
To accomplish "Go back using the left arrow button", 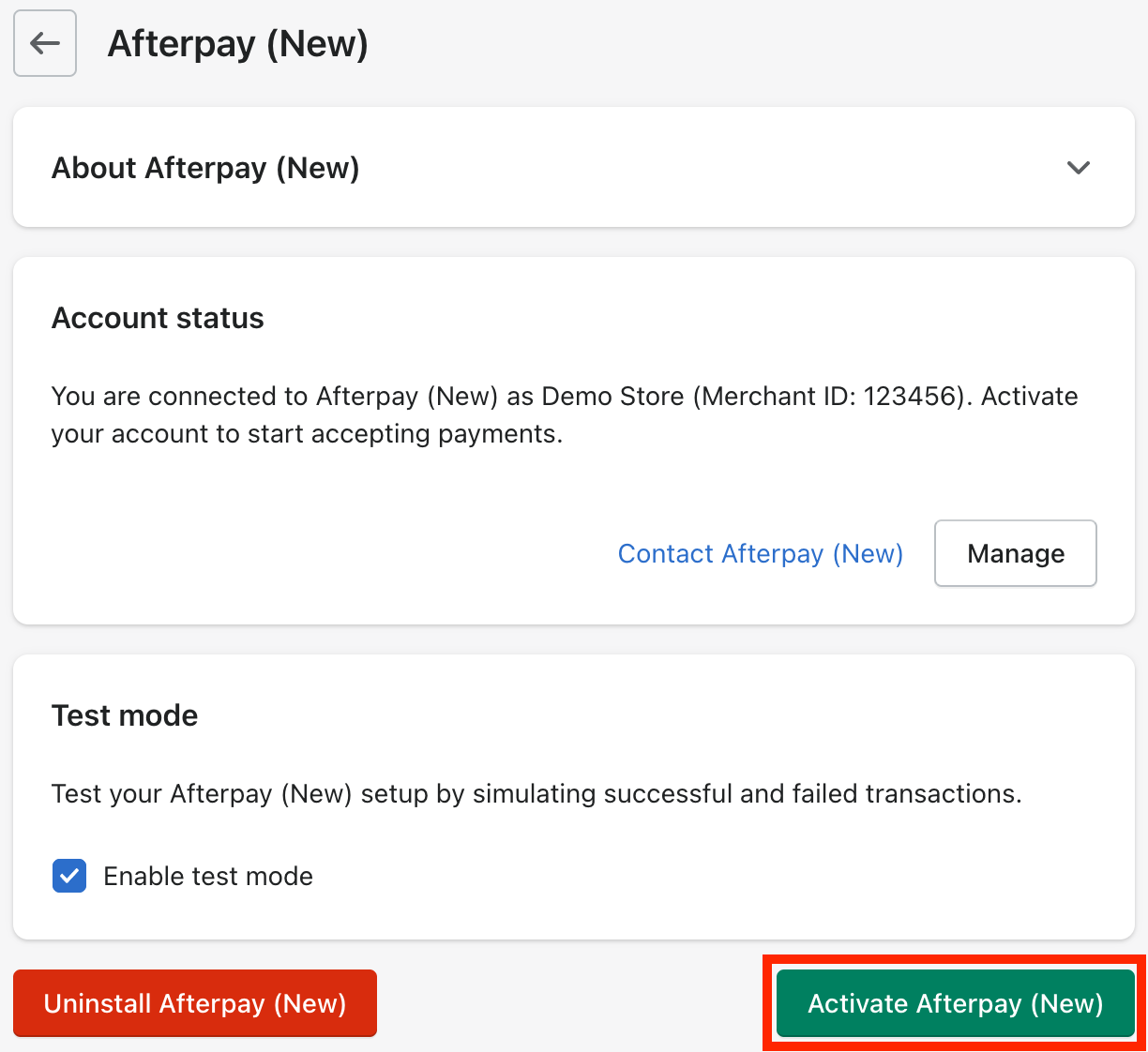I will click(x=45, y=44).
